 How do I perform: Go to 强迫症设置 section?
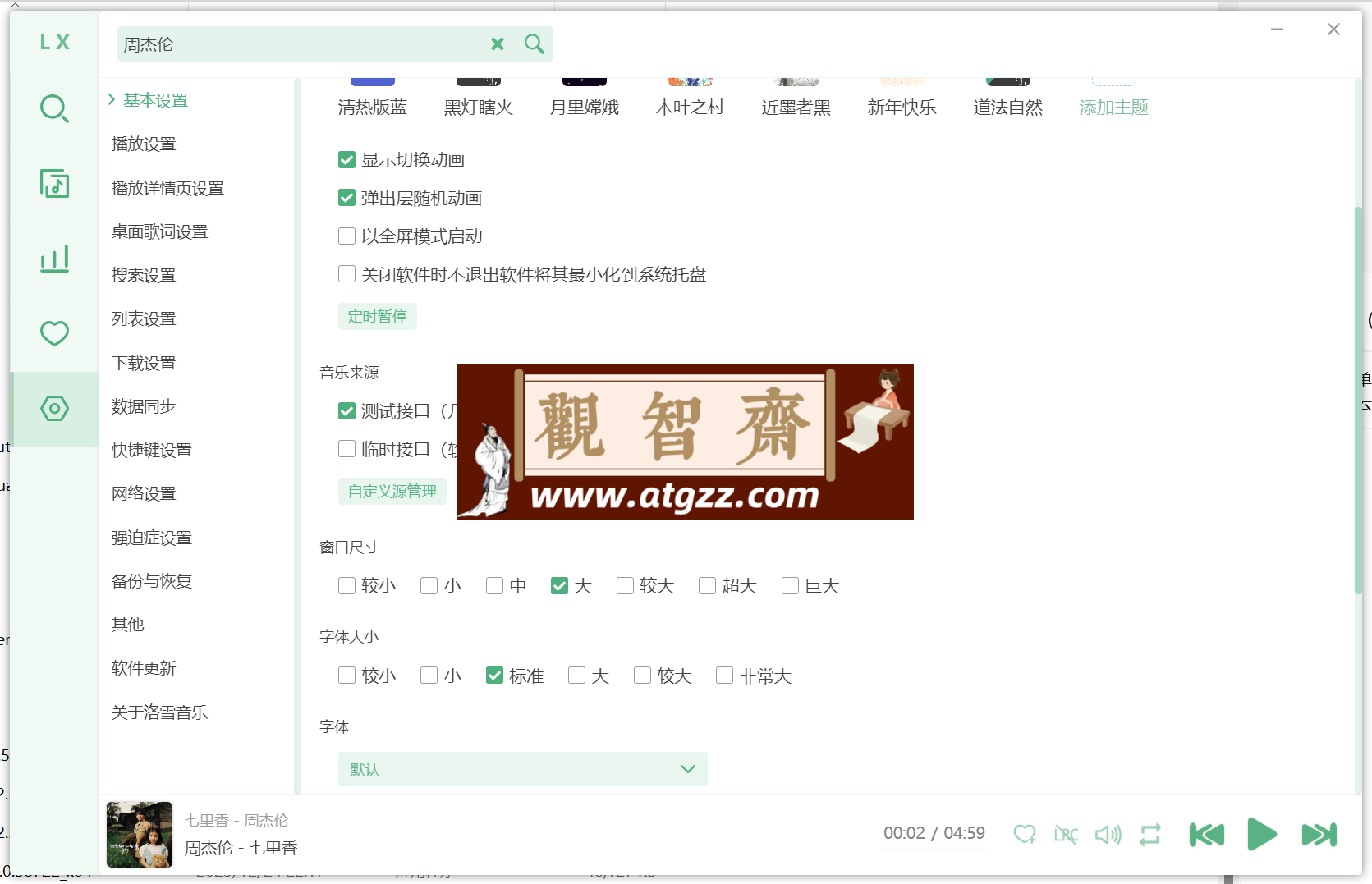point(152,538)
